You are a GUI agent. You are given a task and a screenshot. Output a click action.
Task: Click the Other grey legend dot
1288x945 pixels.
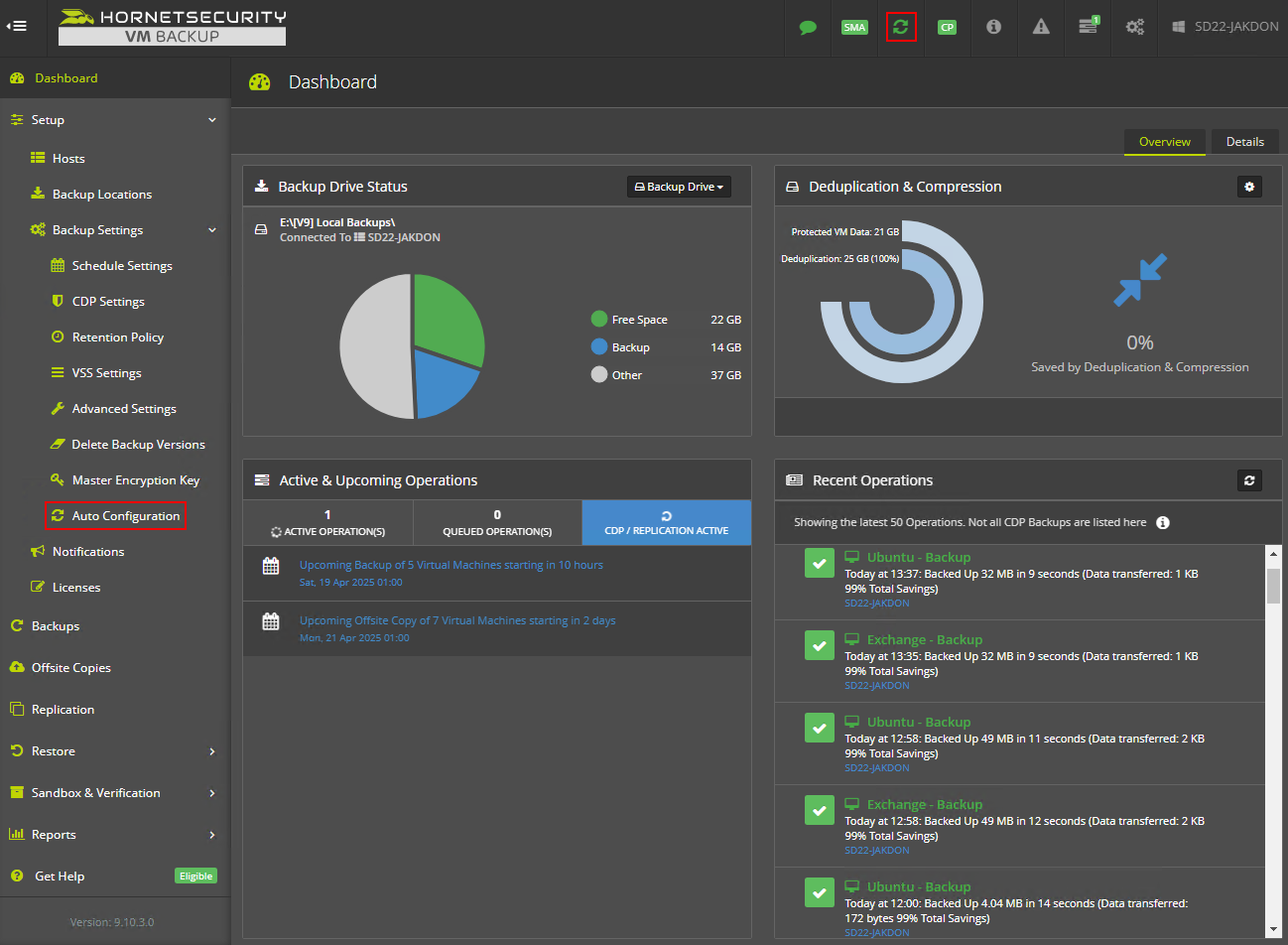(x=599, y=374)
